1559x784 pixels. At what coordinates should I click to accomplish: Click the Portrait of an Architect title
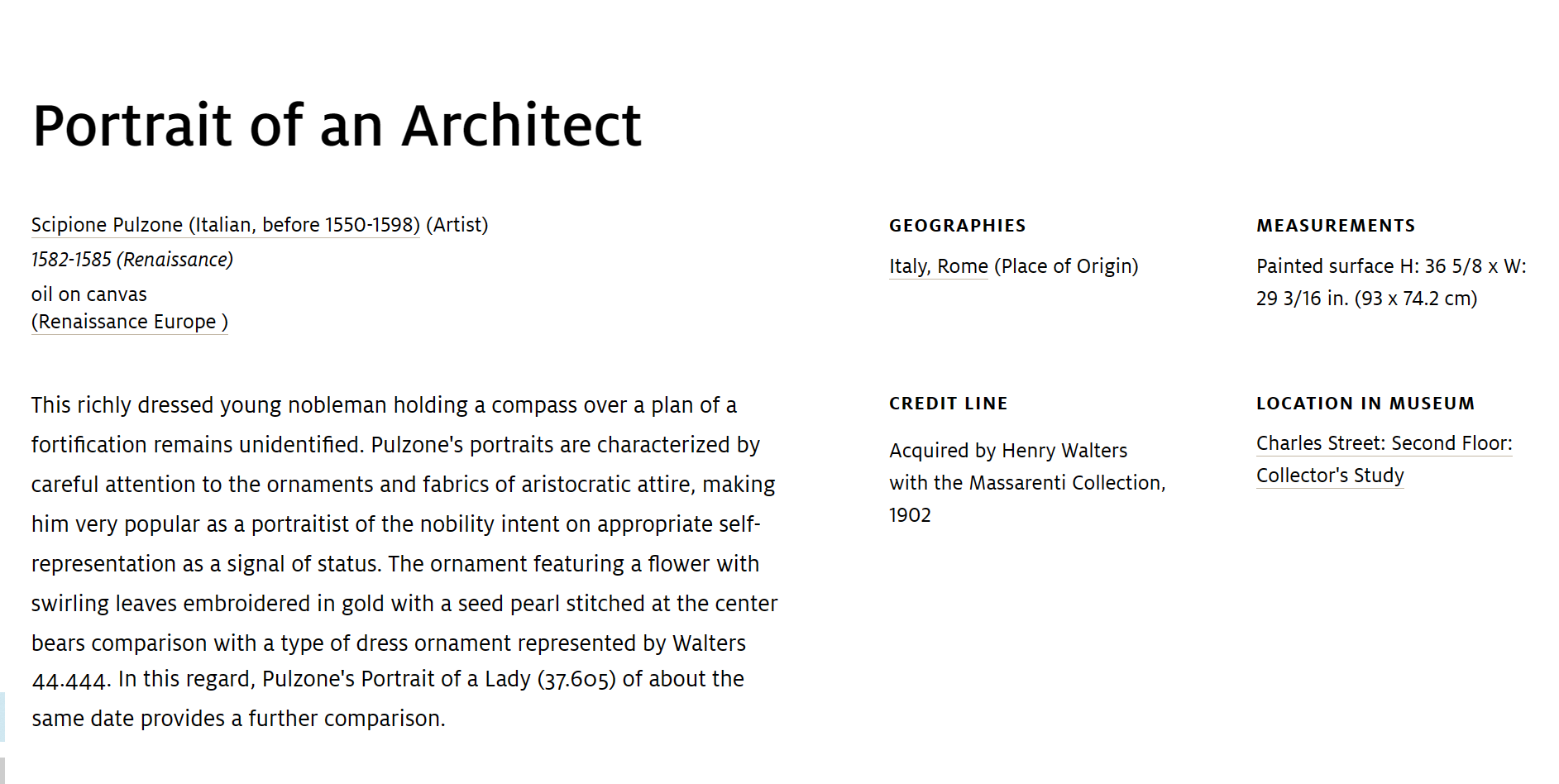337,126
